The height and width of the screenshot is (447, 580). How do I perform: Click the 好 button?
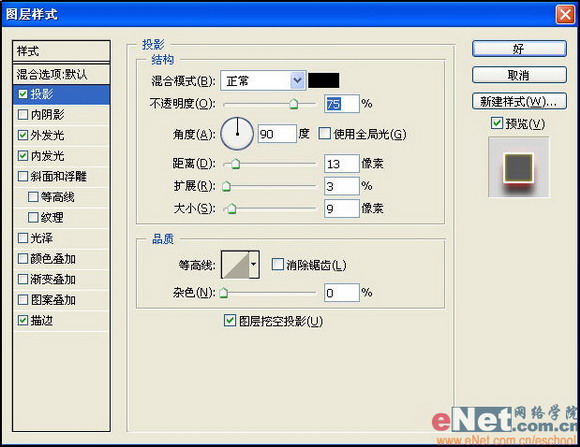[x=519, y=49]
